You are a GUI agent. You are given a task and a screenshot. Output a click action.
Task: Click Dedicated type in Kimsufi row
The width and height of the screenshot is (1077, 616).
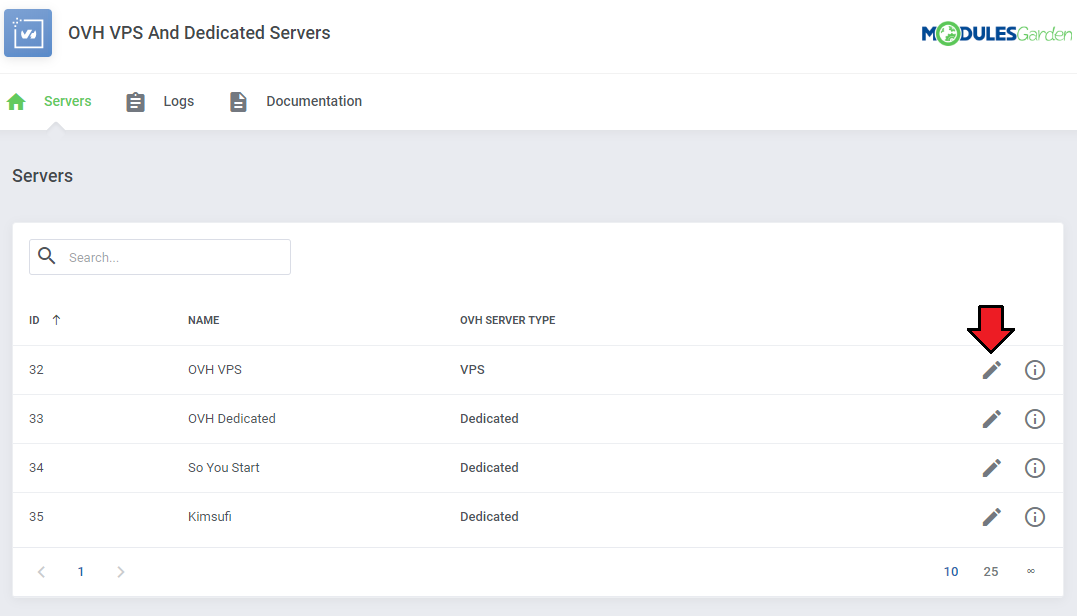[x=489, y=516]
